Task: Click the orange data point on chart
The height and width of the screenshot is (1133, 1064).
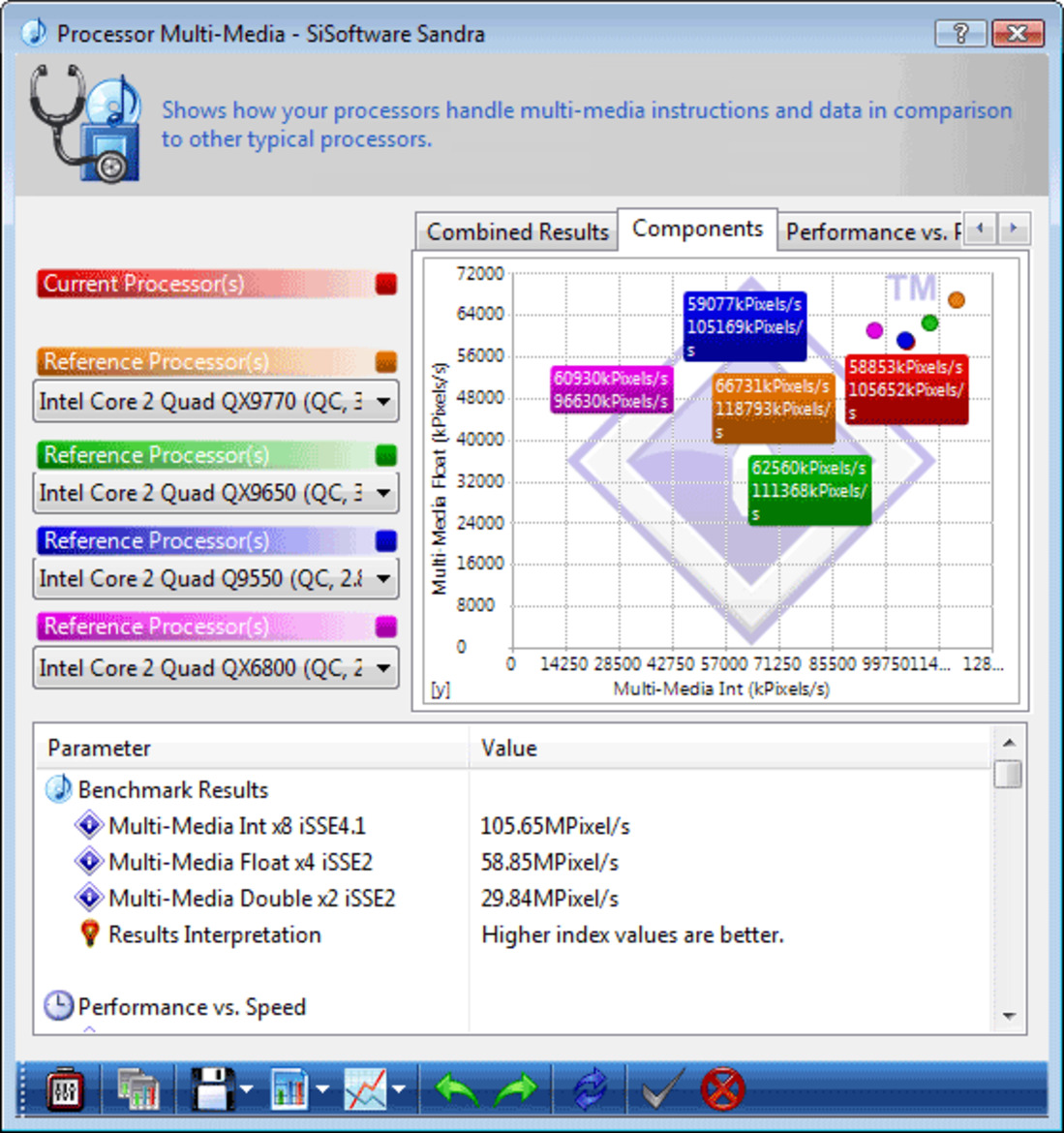Action: tap(956, 300)
